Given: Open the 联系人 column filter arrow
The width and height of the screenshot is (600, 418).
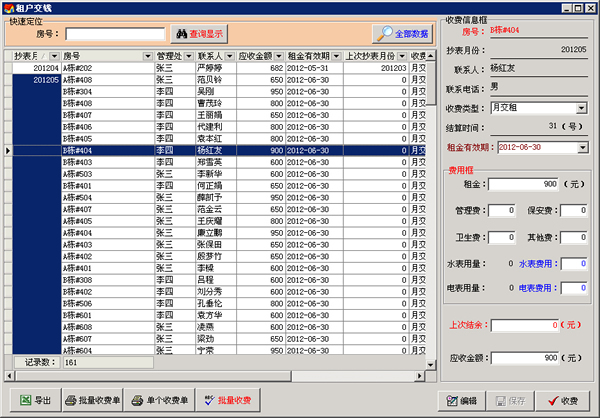Looking at the screenshot, I should (229, 57).
